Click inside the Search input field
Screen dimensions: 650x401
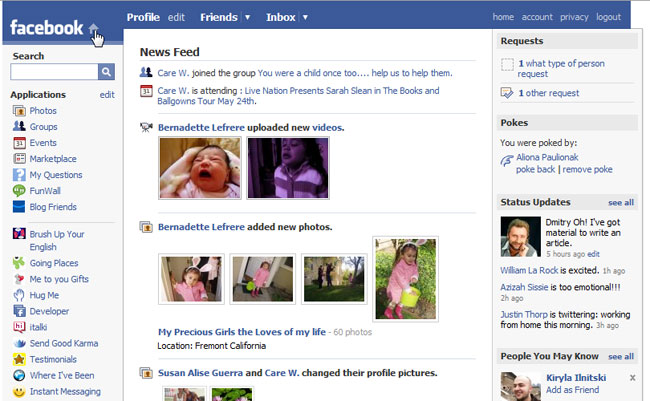coord(54,72)
